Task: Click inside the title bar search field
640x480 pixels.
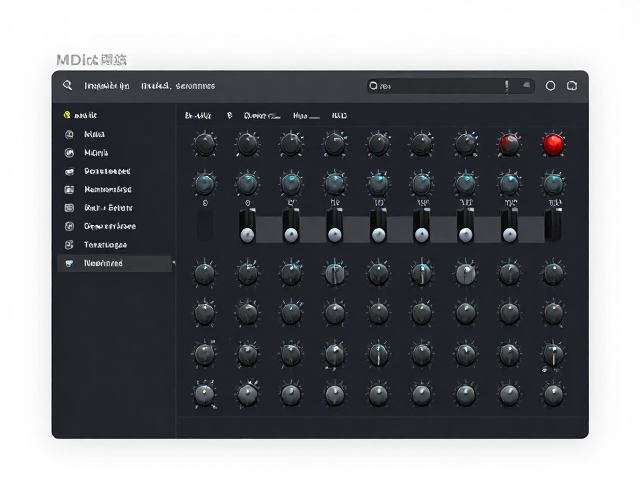Action: pos(451,86)
